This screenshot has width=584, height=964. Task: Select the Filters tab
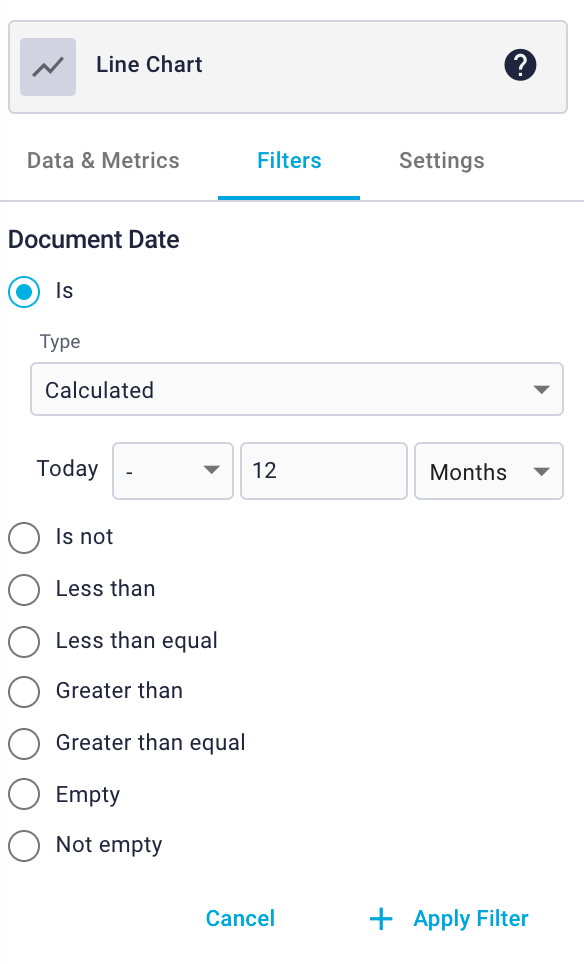tap(289, 160)
